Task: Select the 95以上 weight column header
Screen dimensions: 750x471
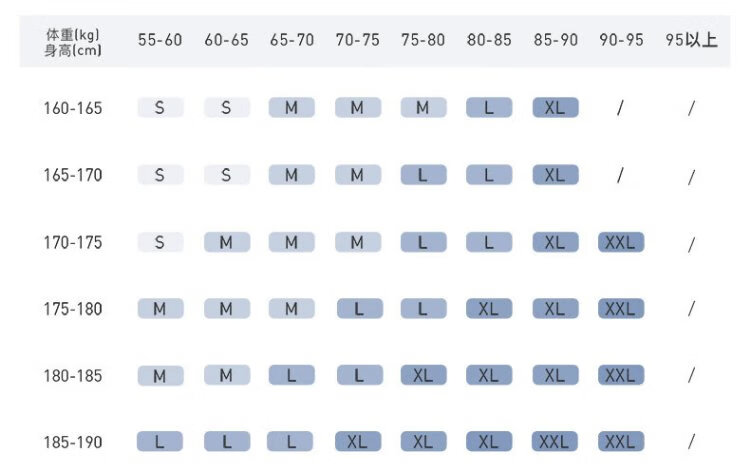Action: [x=691, y=41]
